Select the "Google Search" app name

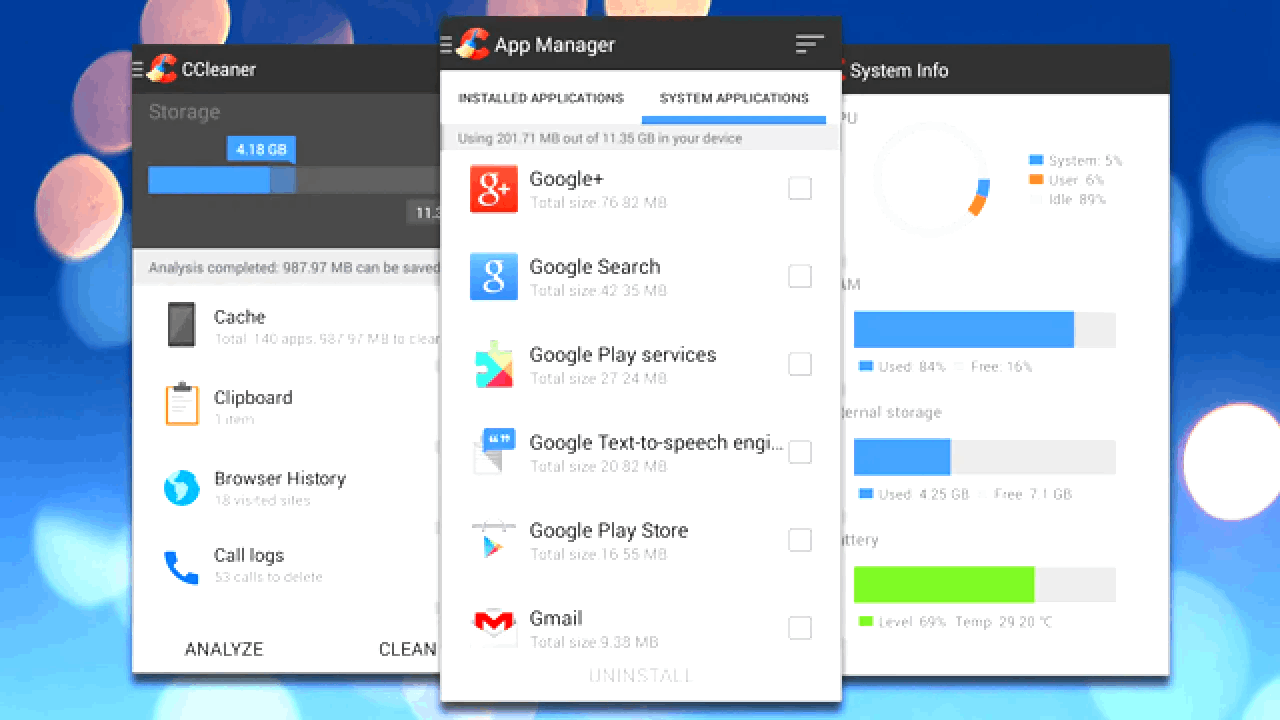(x=595, y=267)
